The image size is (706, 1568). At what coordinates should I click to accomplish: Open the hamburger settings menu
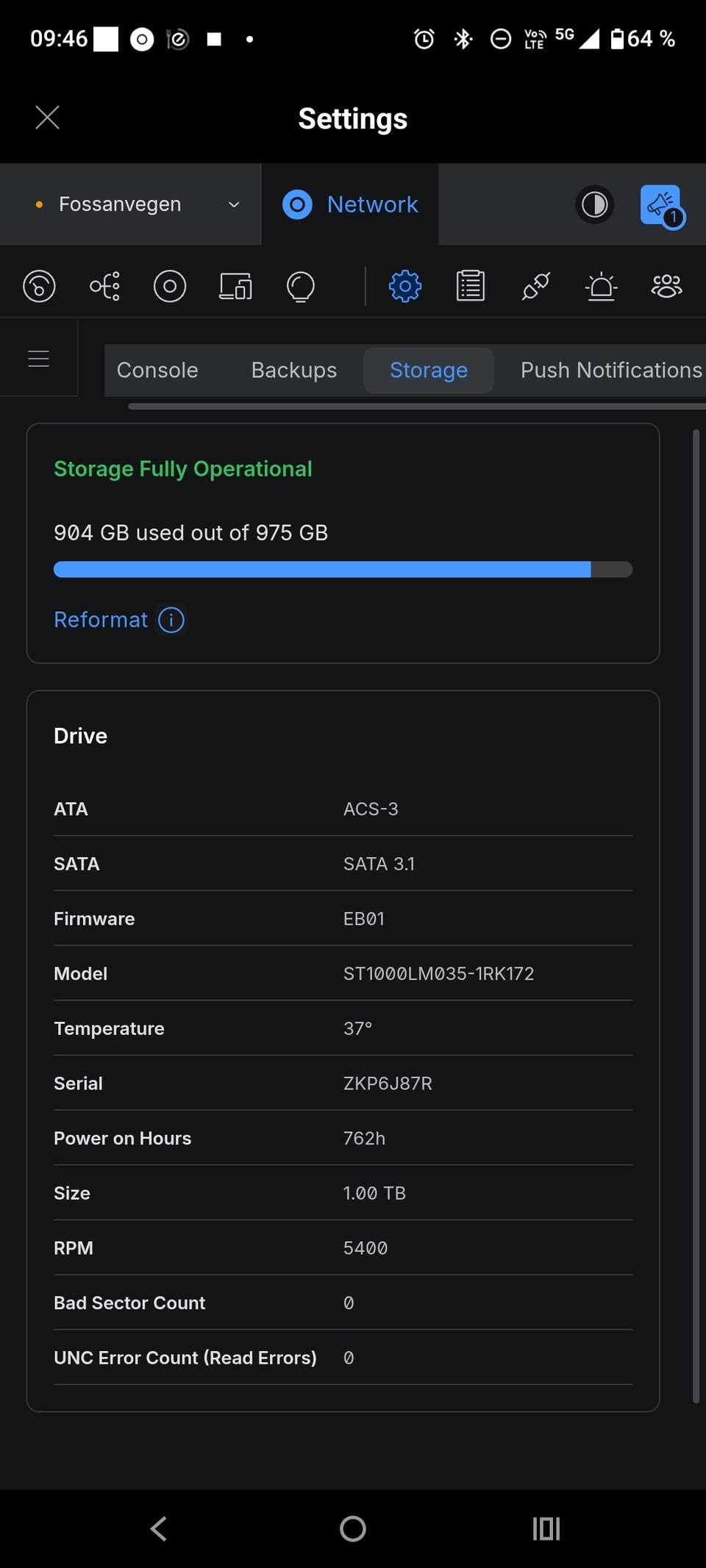tap(38, 358)
